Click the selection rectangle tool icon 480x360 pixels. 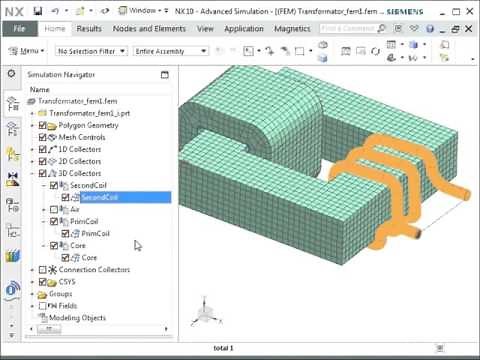[300, 51]
